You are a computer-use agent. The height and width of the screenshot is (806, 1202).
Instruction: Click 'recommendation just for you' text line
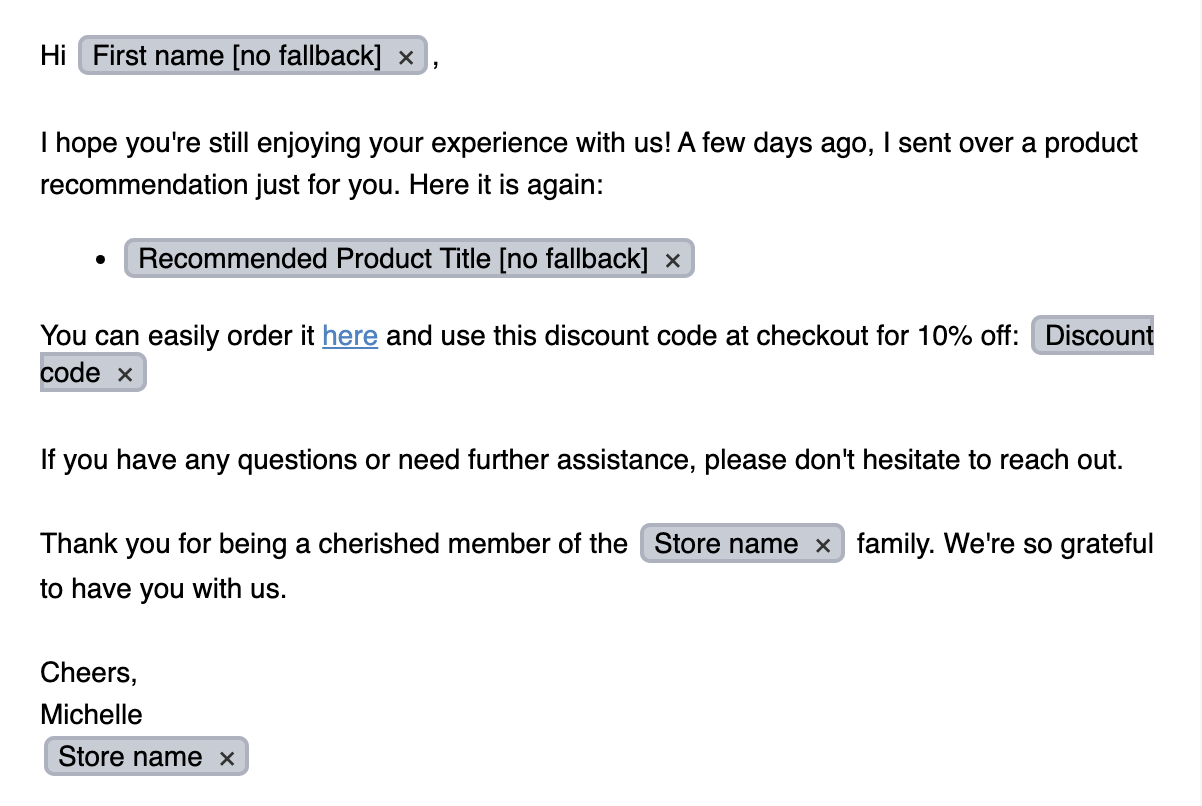coord(320,185)
